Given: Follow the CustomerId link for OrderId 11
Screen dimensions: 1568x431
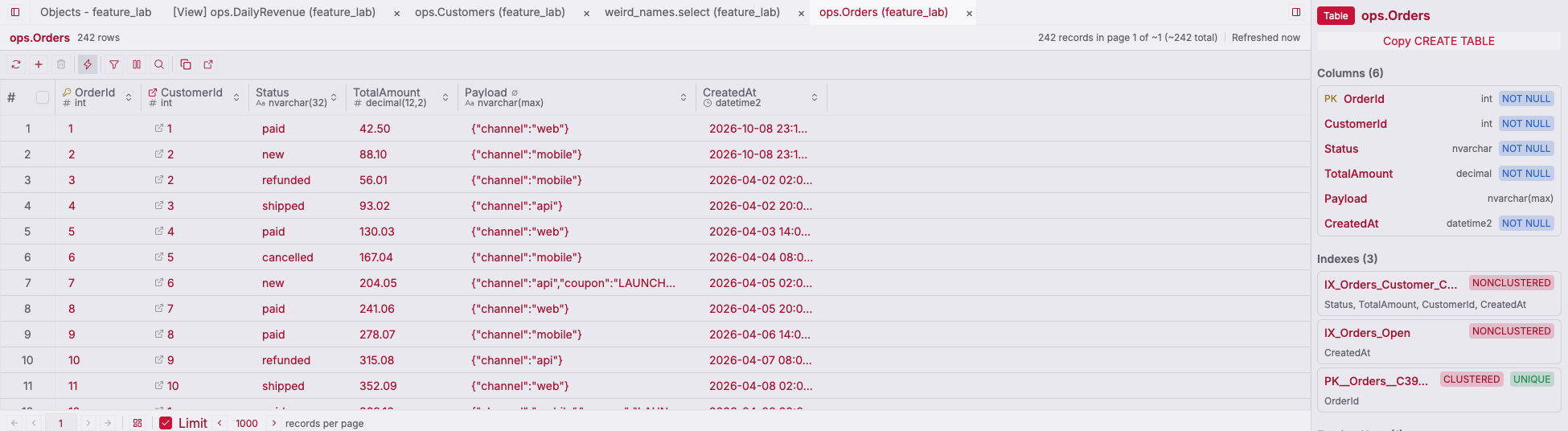Looking at the screenshot, I should [159, 386].
